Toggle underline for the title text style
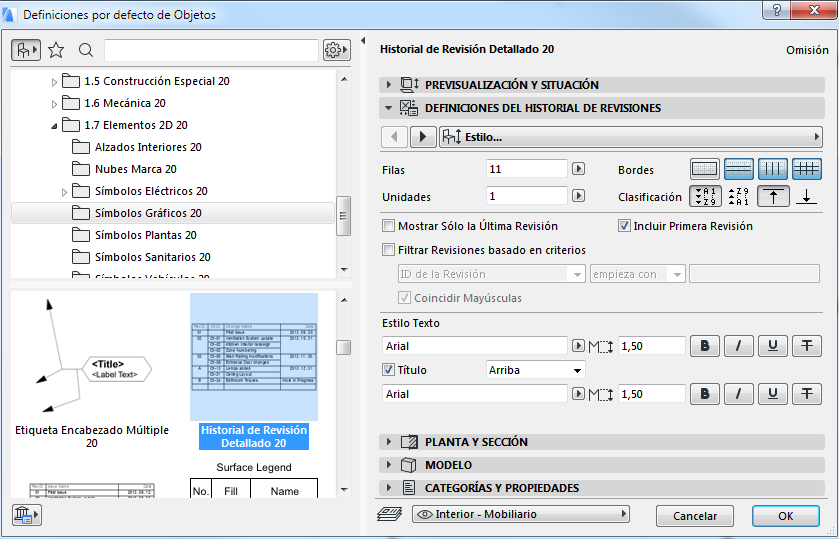The width and height of the screenshot is (839, 539). tap(773, 394)
